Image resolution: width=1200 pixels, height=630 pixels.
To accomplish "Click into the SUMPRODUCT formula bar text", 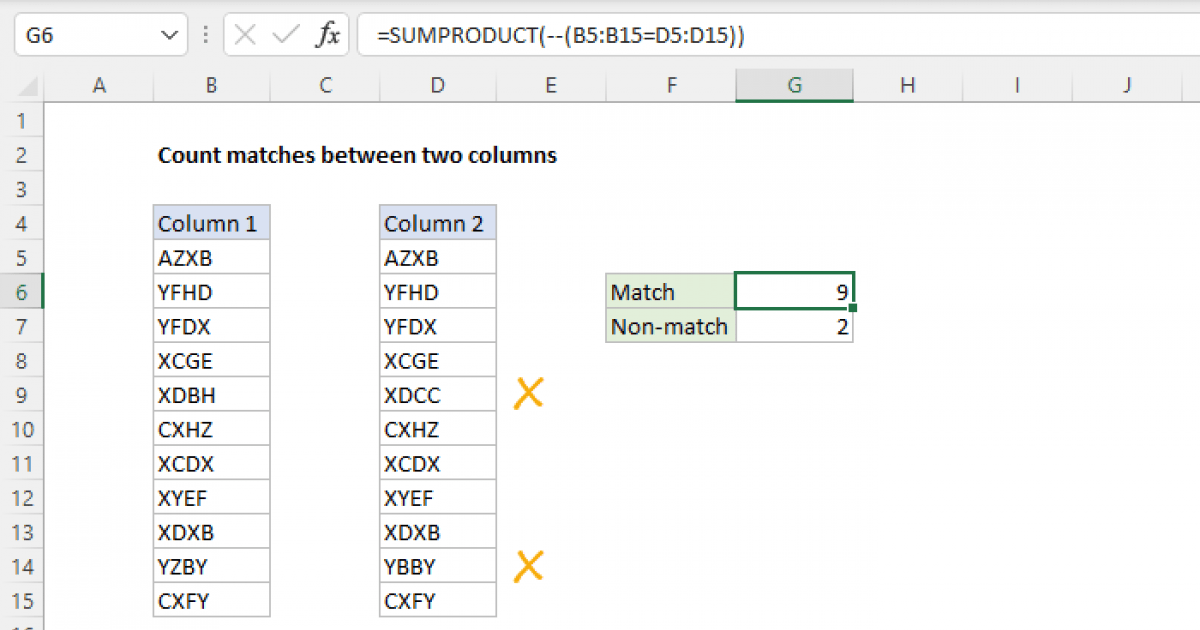I will [x=560, y=36].
